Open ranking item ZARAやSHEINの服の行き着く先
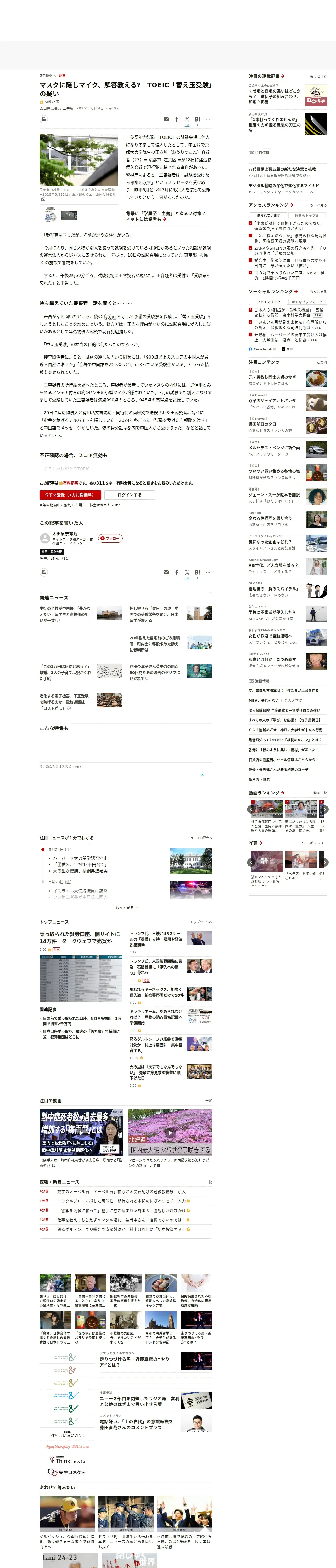336x1568 pixels. (290, 251)
